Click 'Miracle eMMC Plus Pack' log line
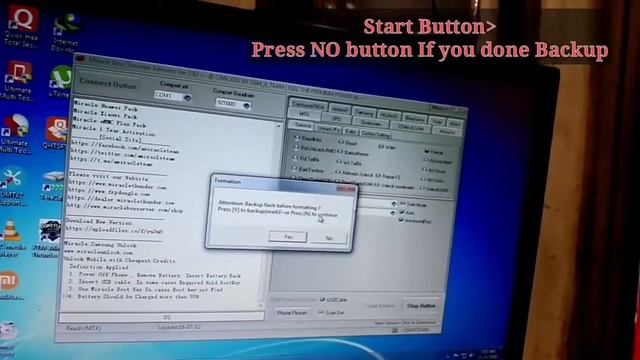The height and width of the screenshot is (360, 640). 109,123
